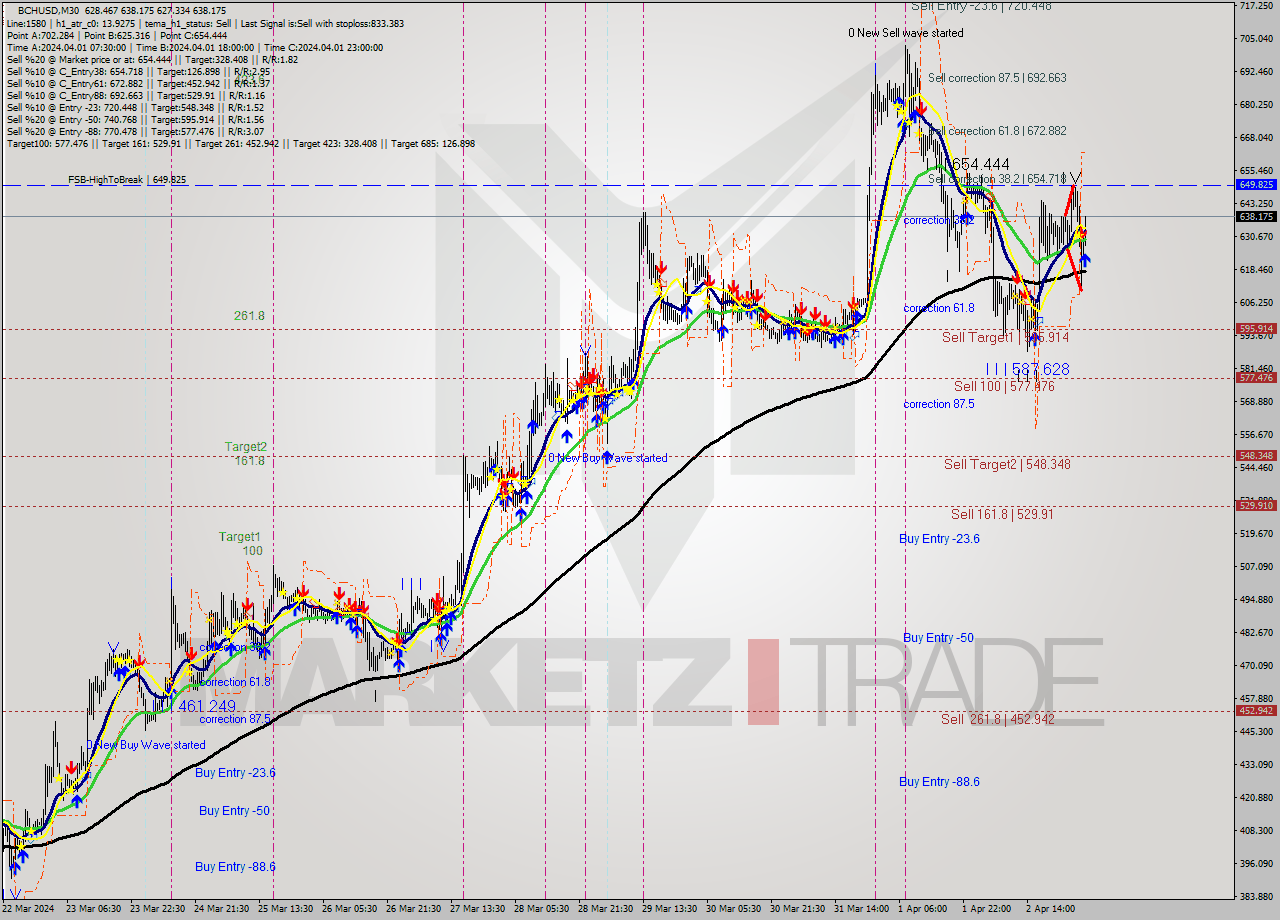Click the red 548.348 price tag
This screenshot has width=1280, height=920.
coord(1256,456)
